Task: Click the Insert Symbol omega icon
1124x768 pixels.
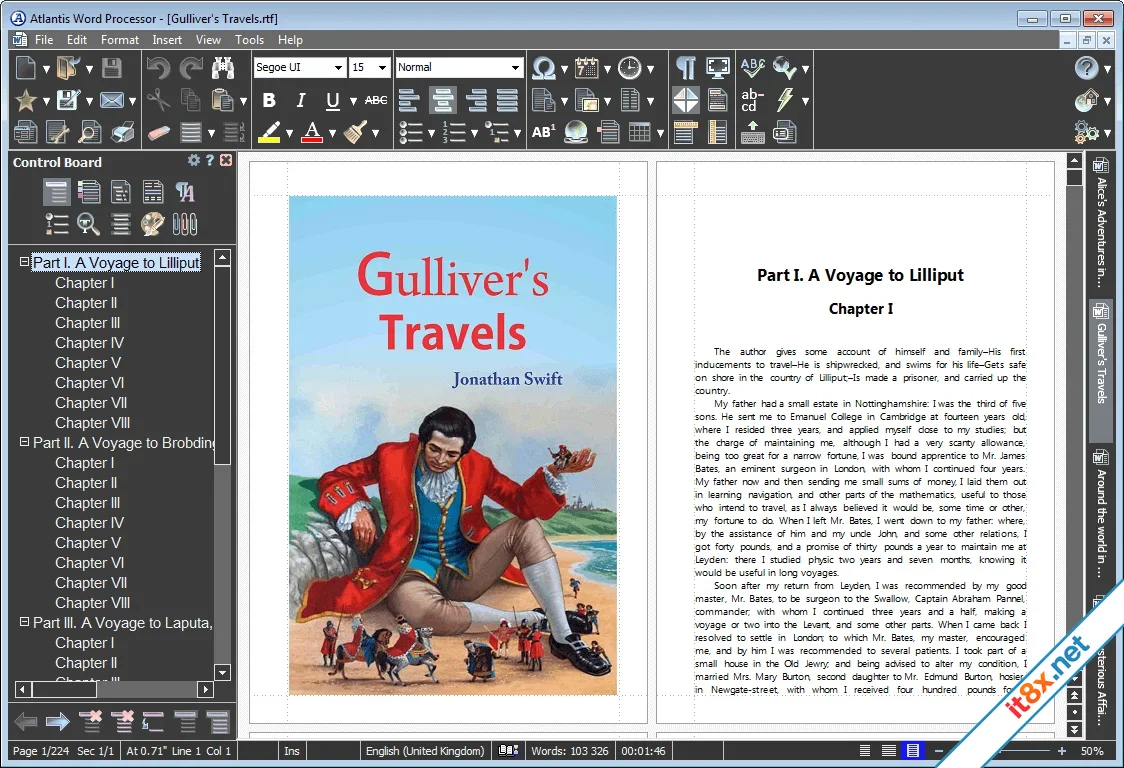Action: click(x=544, y=68)
